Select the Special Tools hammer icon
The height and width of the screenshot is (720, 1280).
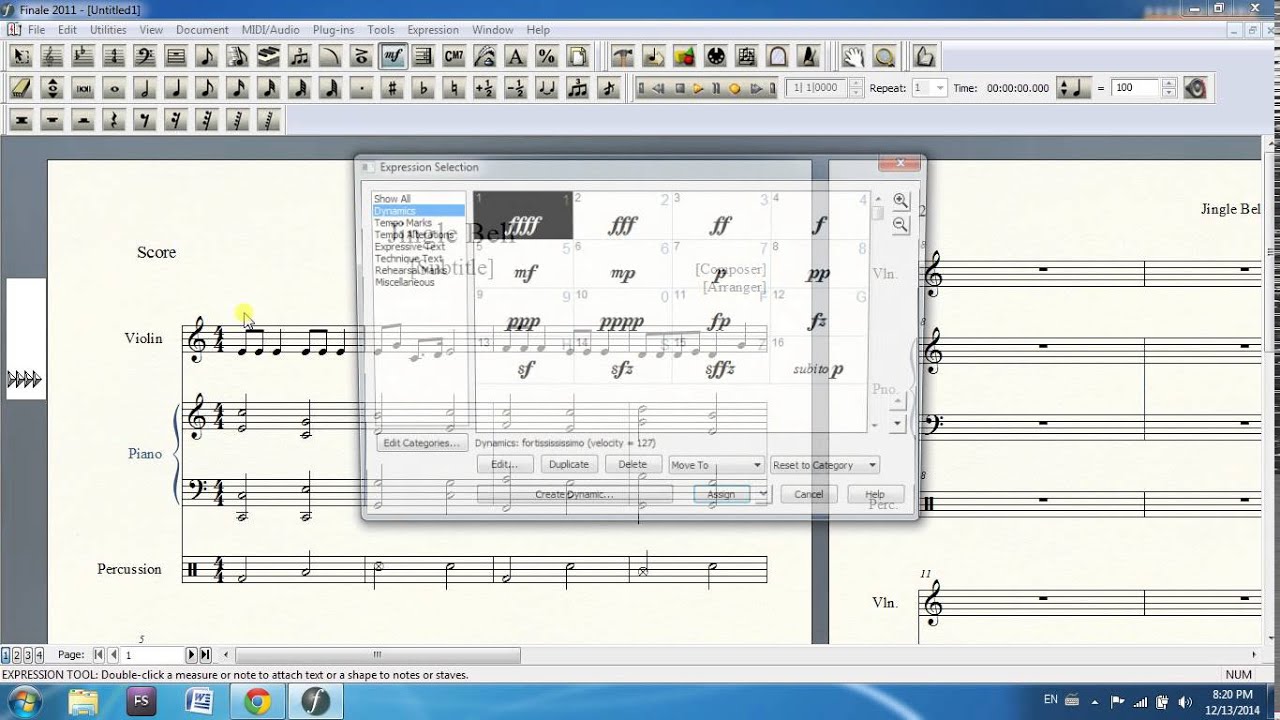pos(623,56)
